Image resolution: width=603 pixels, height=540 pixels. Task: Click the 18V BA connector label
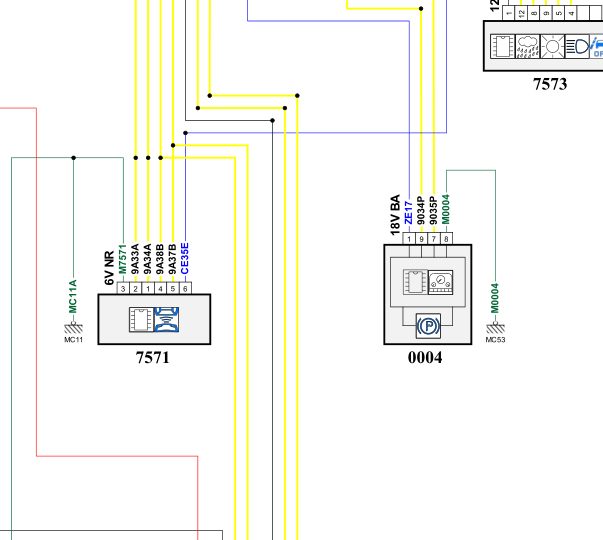coord(395,215)
